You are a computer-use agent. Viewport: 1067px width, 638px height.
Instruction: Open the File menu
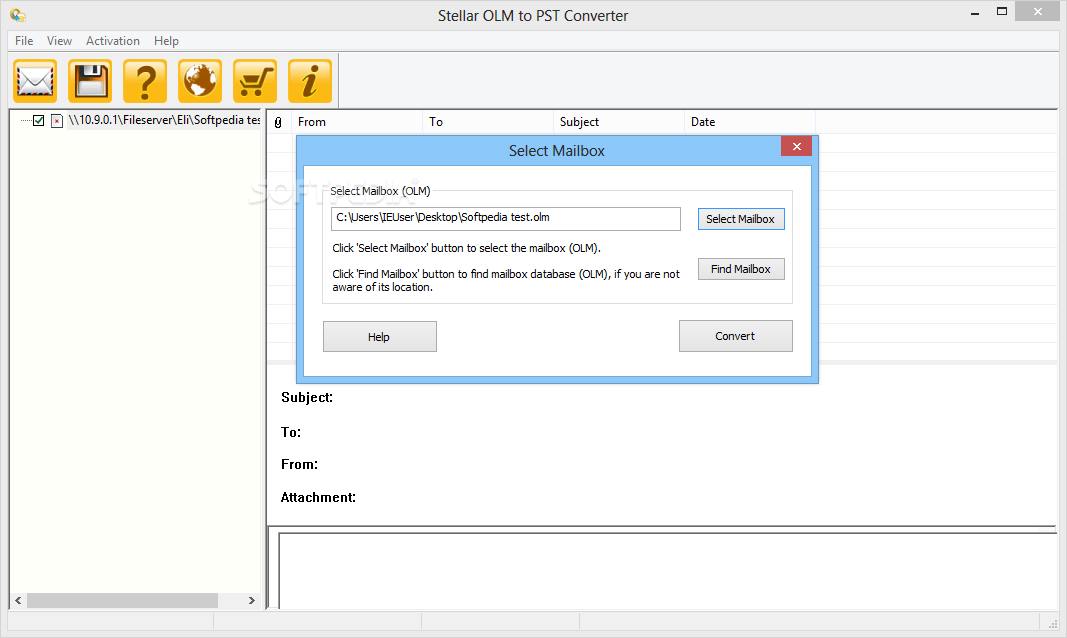point(24,41)
